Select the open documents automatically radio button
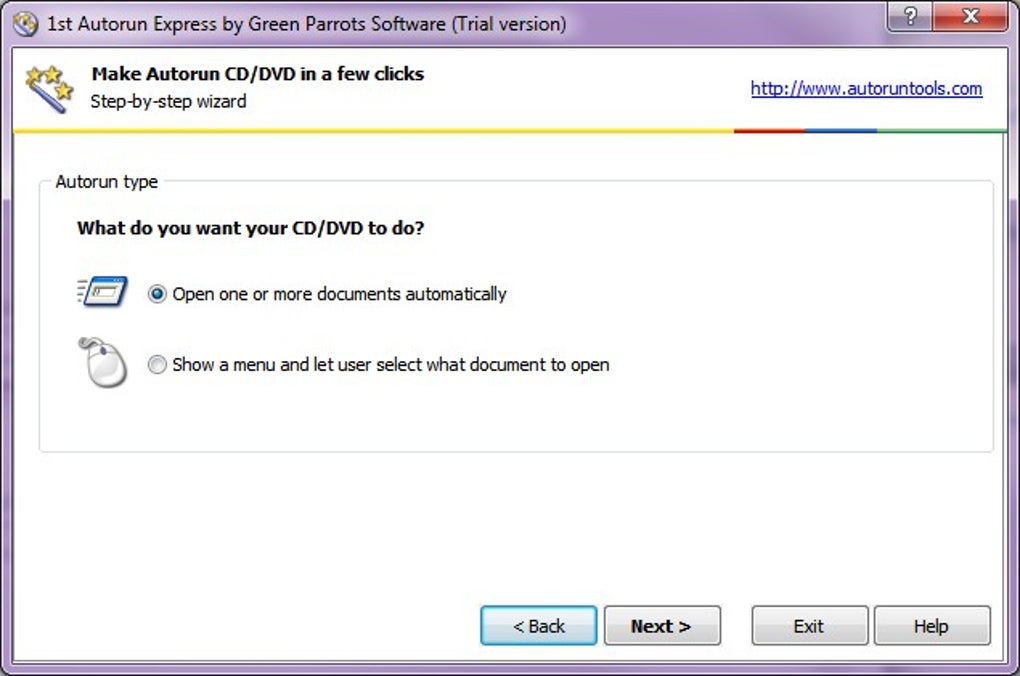The image size is (1020, 676). (x=157, y=294)
